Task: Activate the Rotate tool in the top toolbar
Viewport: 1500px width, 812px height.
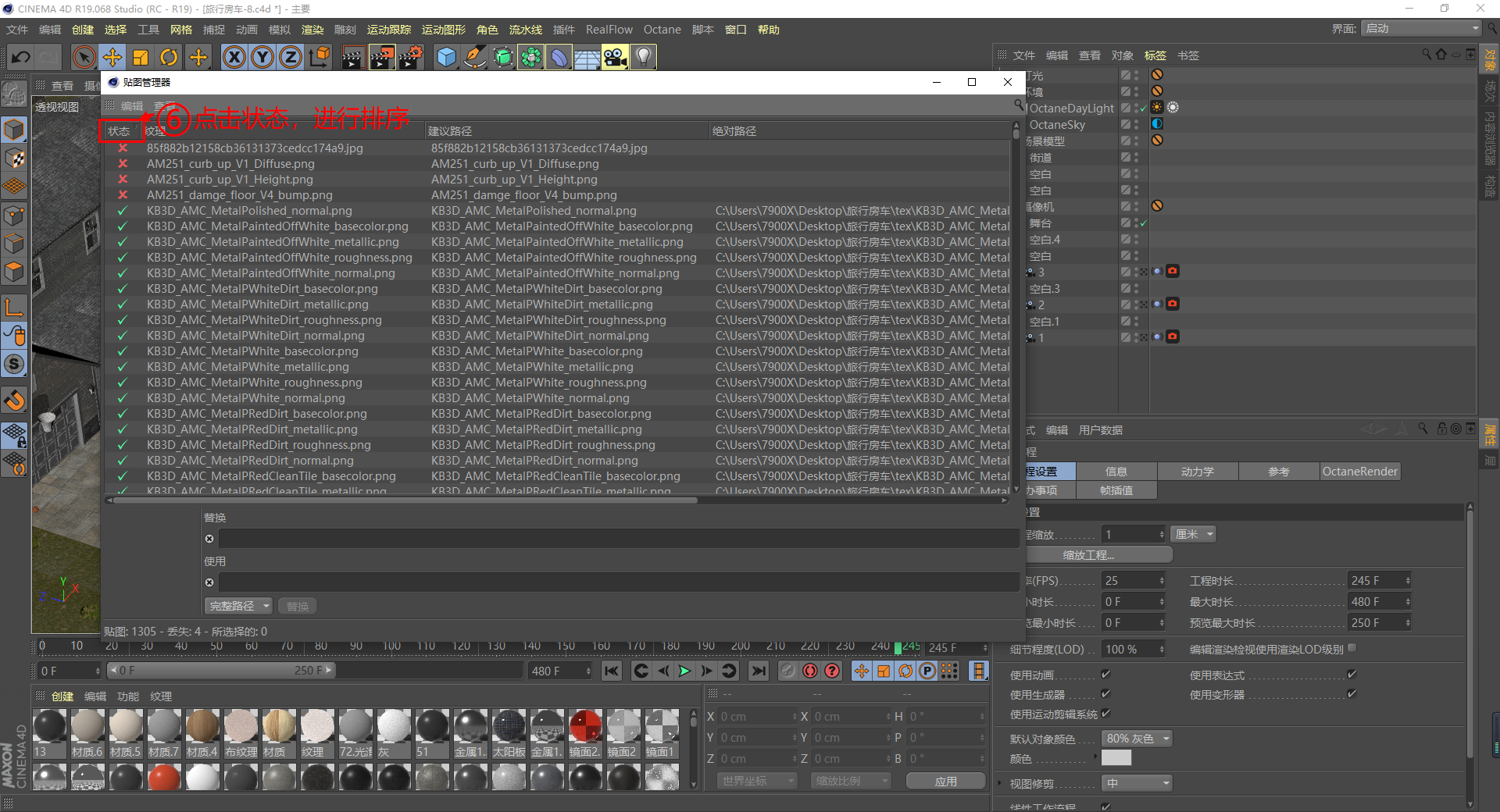Action: click(169, 57)
